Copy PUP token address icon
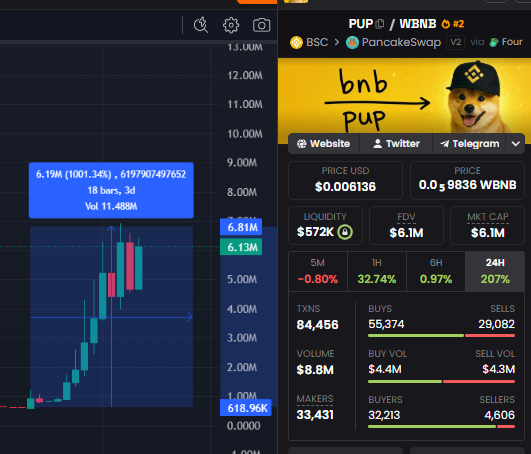531x454 pixels. [x=380, y=23]
